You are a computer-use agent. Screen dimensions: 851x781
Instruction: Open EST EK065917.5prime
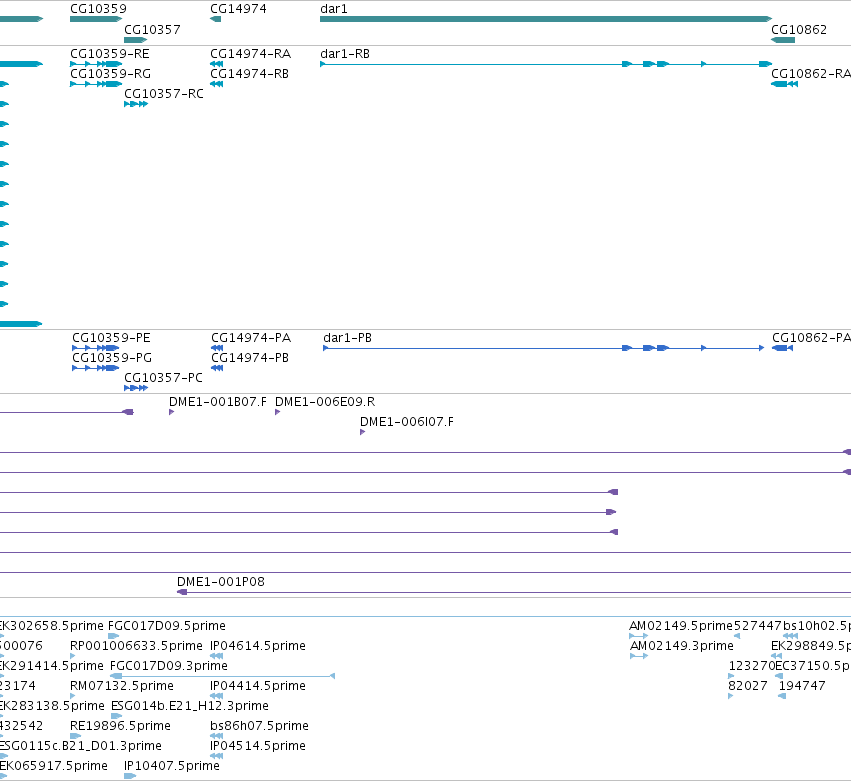pyautogui.click(x=54, y=766)
